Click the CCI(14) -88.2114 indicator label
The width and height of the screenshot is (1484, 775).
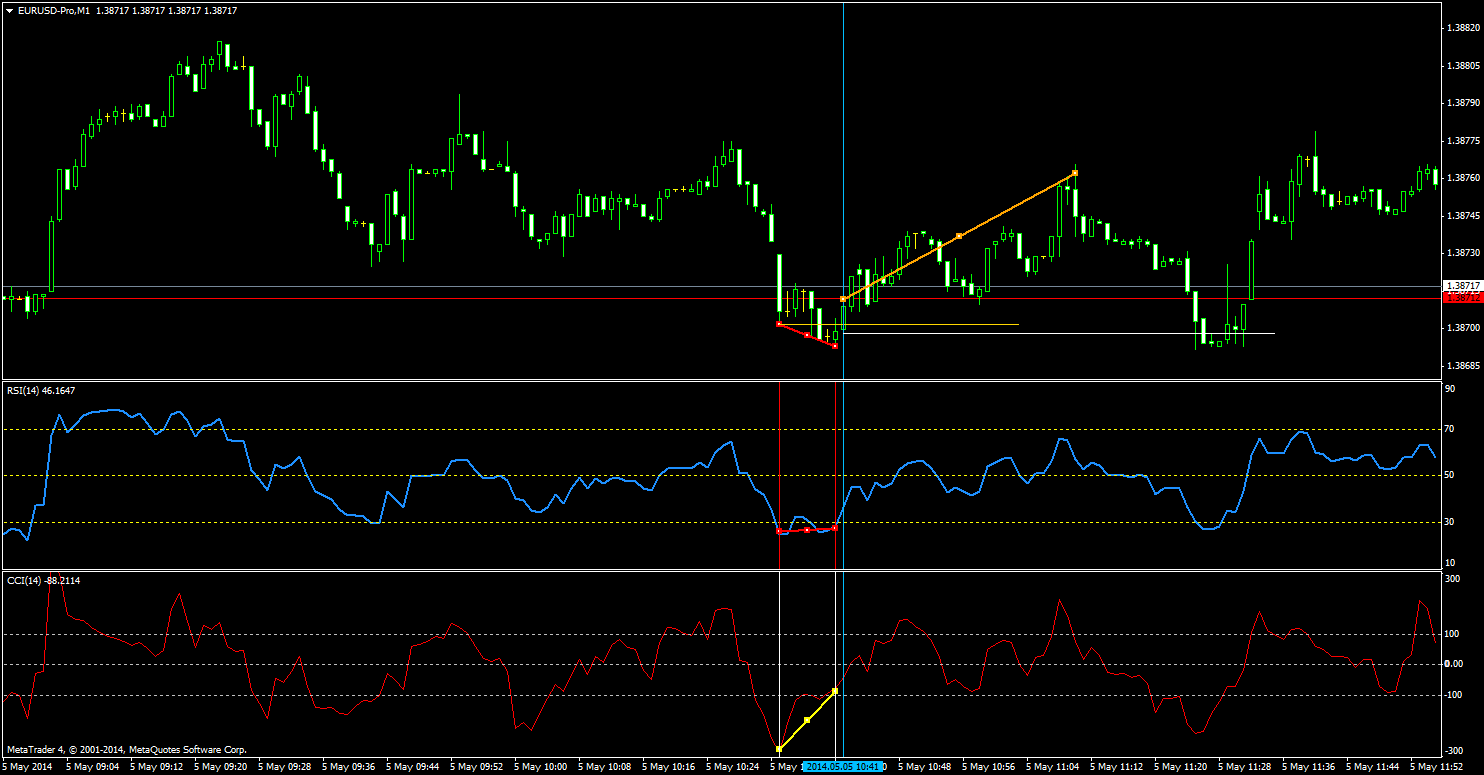point(43,580)
